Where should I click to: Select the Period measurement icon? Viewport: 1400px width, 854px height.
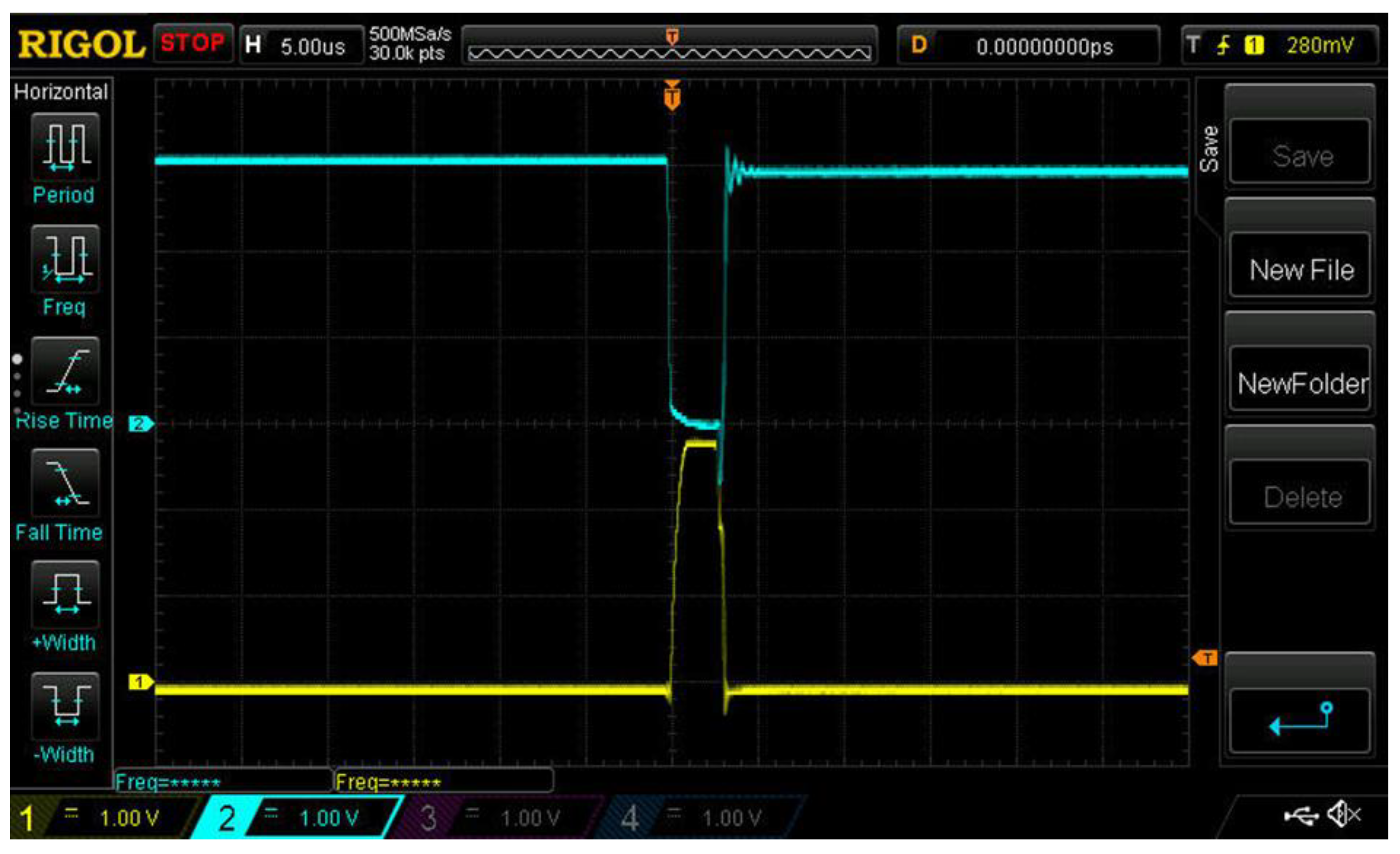pos(65,147)
